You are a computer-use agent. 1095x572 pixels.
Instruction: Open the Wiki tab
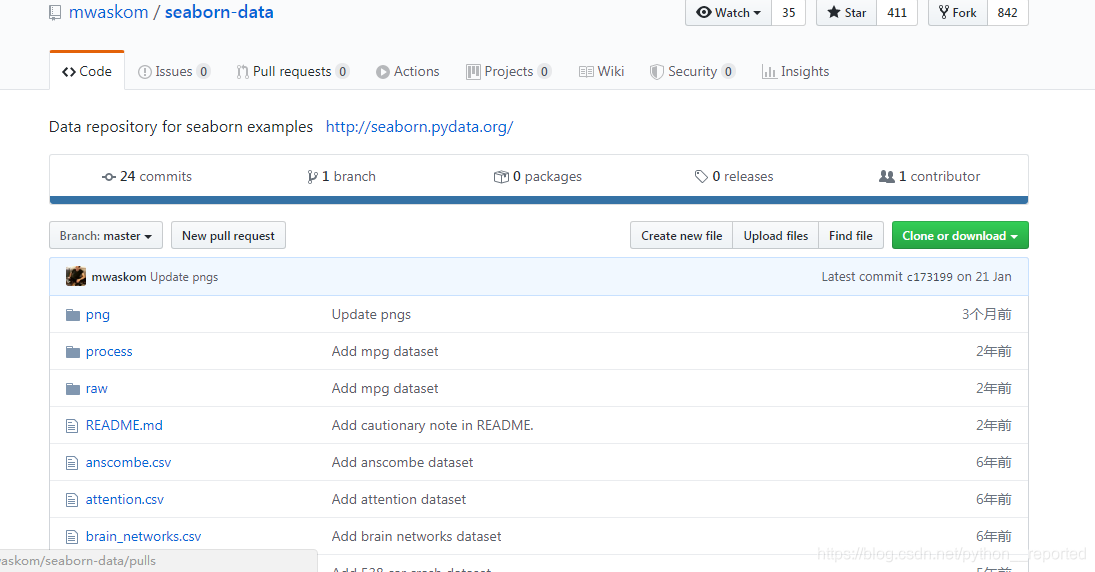click(x=601, y=71)
